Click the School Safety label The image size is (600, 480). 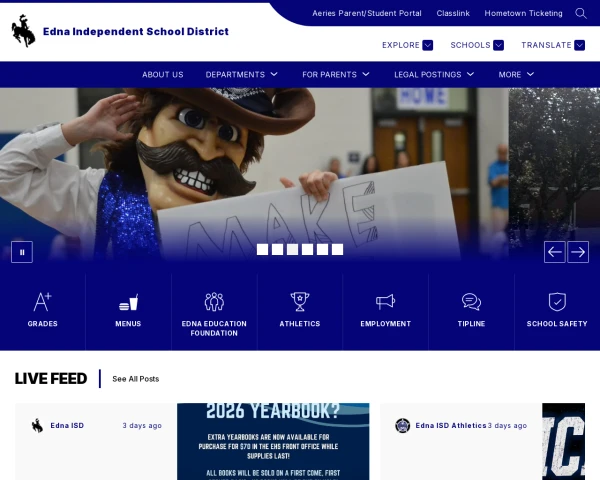click(557, 324)
